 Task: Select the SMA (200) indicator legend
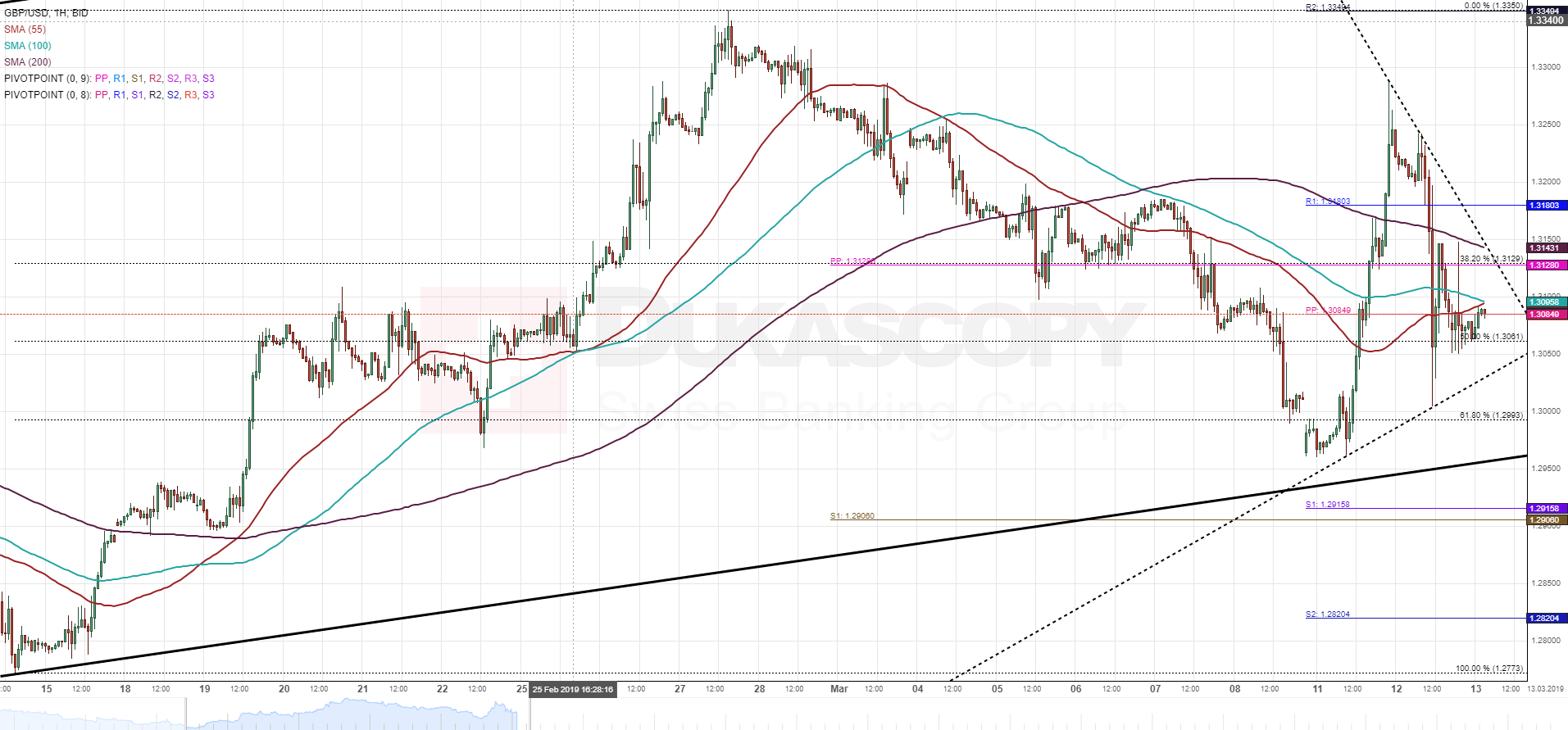pos(27,62)
